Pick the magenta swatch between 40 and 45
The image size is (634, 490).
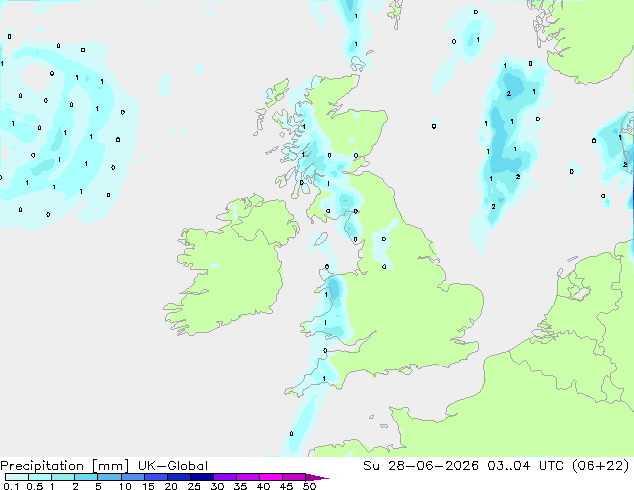pos(271,477)
